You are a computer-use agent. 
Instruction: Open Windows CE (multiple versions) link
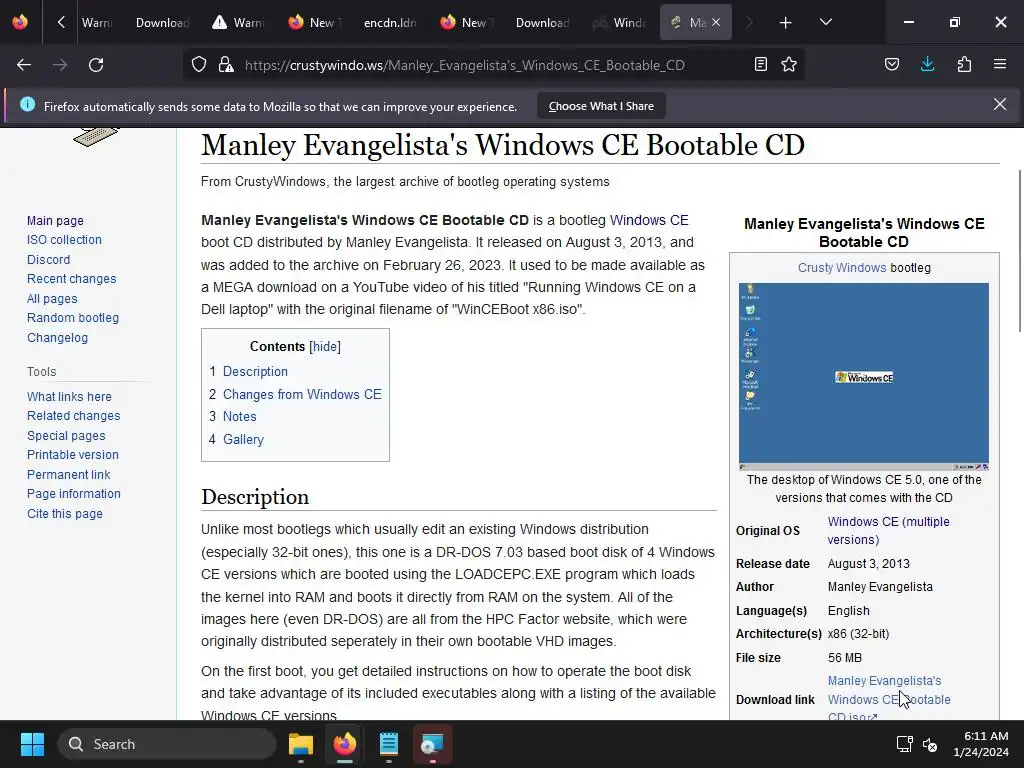pyautogui.click(x=889, y=530)
